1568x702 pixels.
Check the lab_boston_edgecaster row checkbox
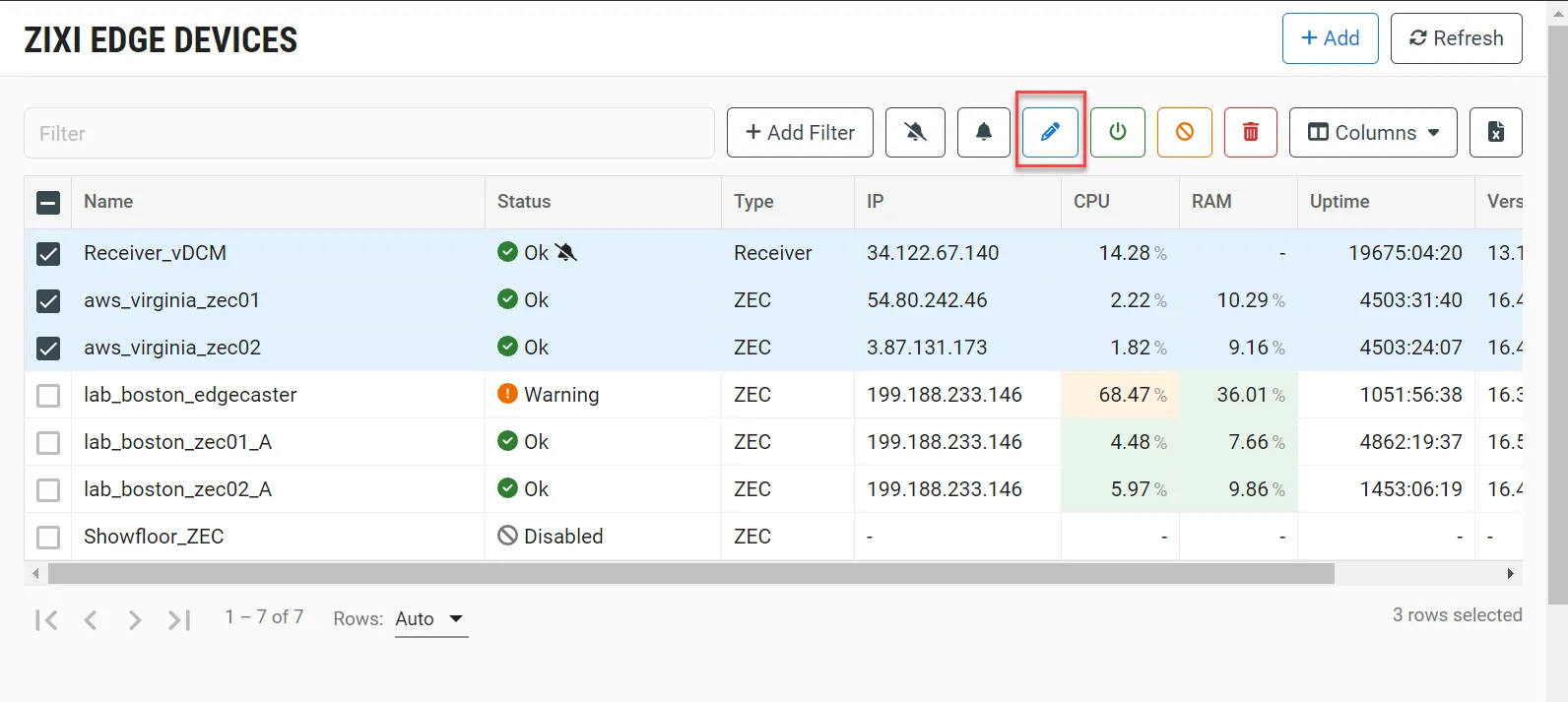tap(48, 396)
